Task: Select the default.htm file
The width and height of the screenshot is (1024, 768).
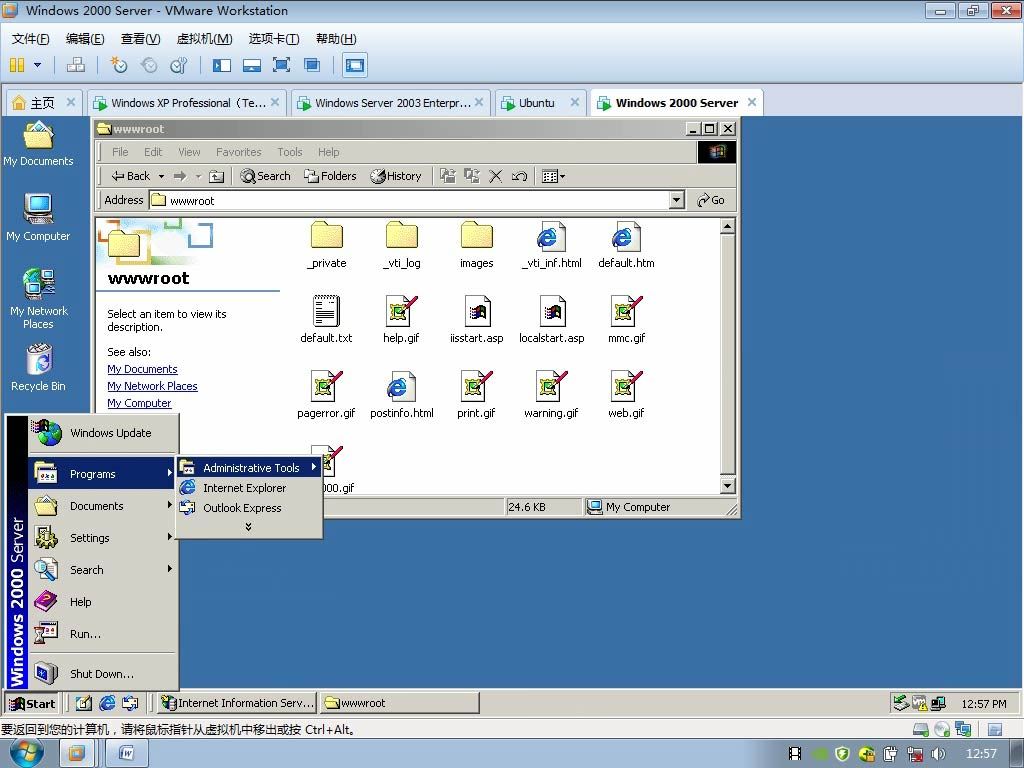Action: (x=626, y=244)
